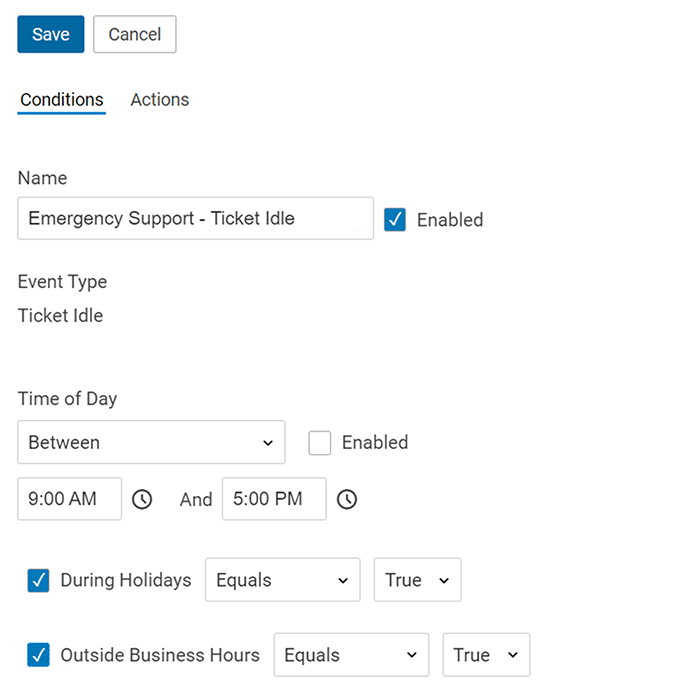Open the Between time comparison dropdown
The image size is (700, 700).
(151, 442)
